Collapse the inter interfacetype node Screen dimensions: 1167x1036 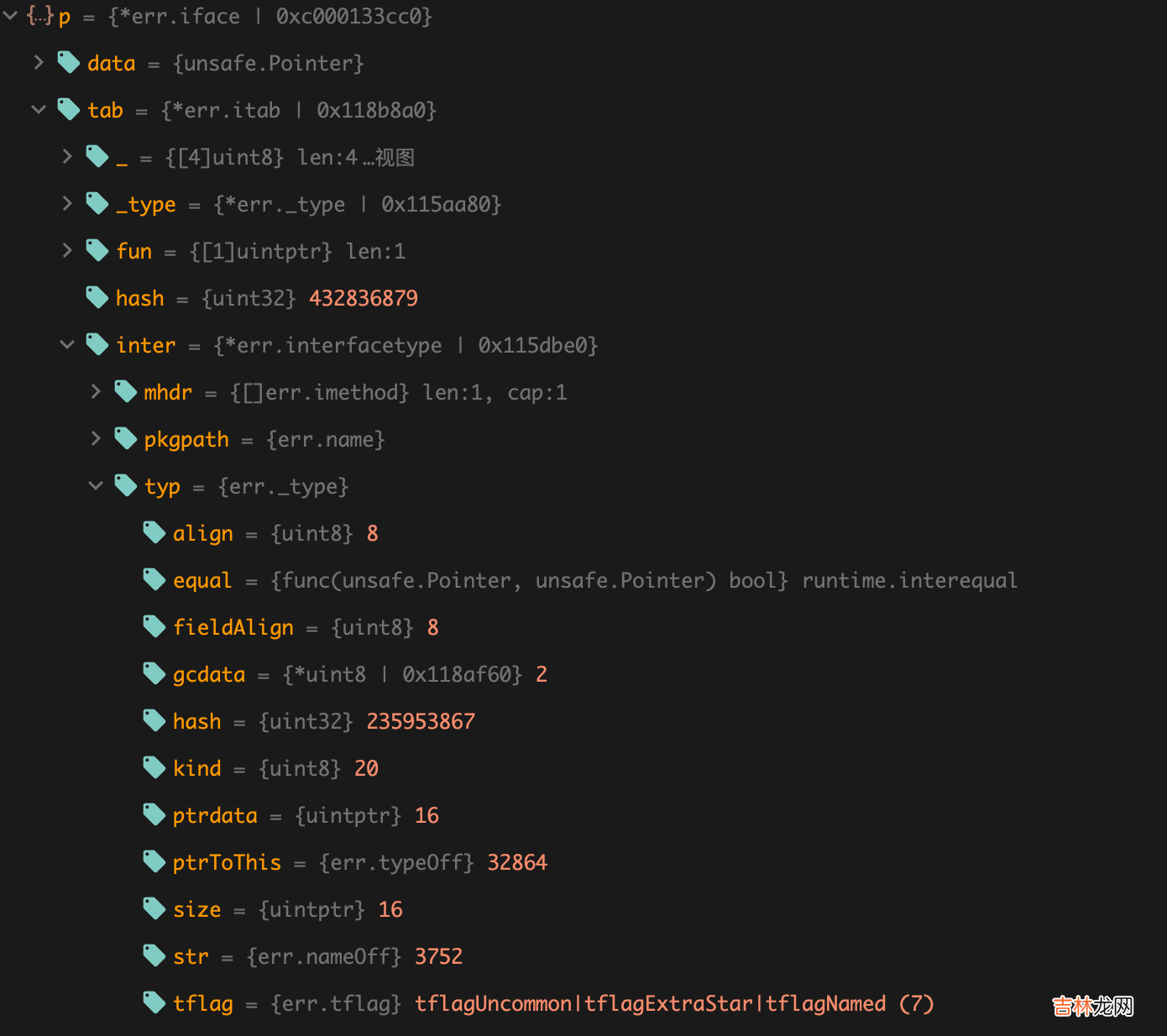pyautogui.click(x=67, y=344)
